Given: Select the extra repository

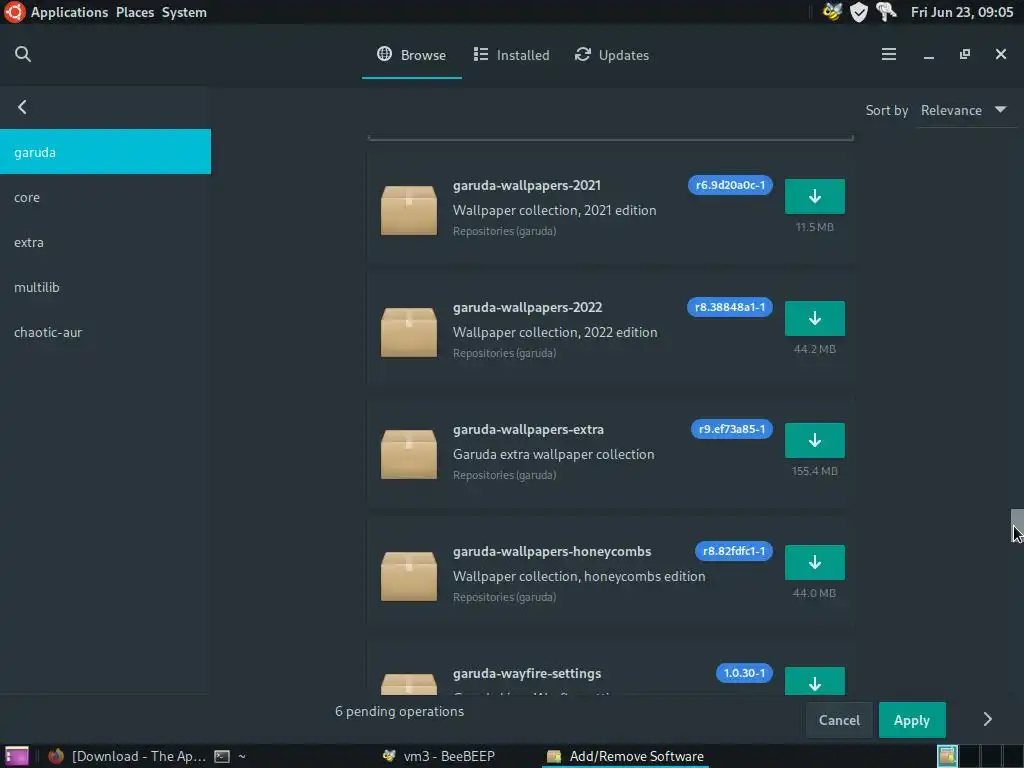Looking at the screenshot, I should (x=105, y=242).
